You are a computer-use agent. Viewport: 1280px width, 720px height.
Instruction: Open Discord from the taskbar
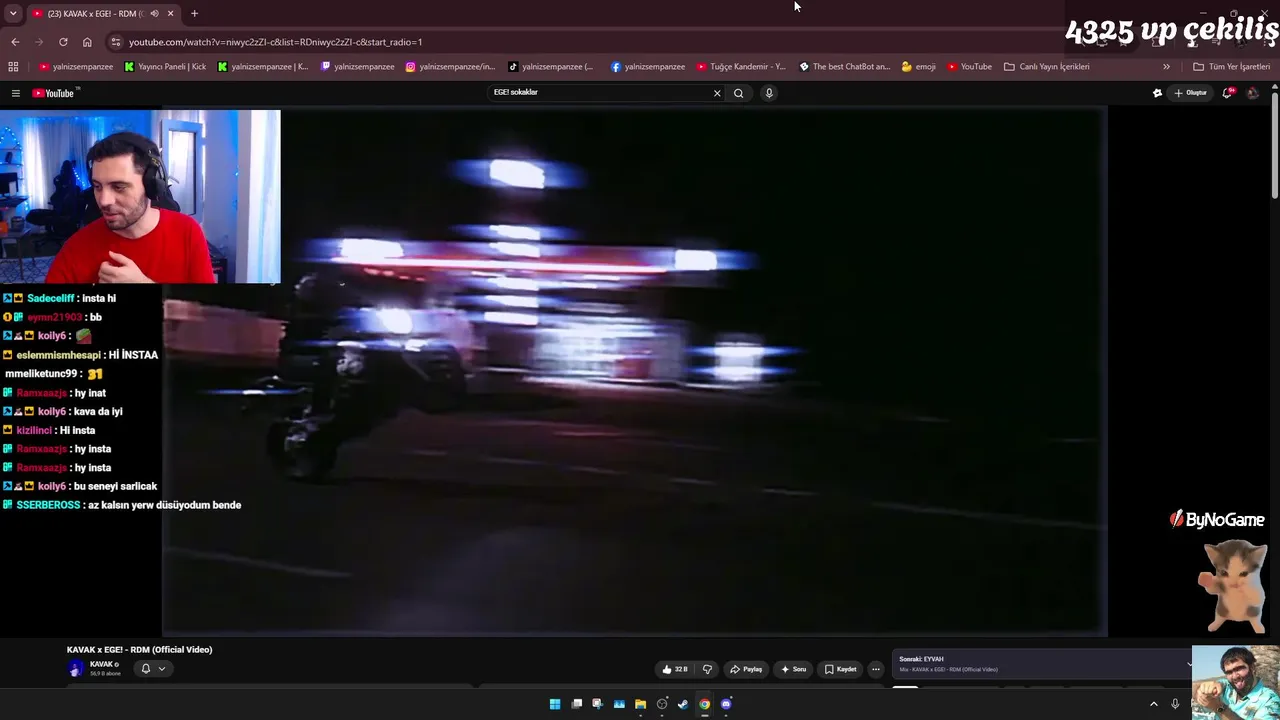(727, 704)
